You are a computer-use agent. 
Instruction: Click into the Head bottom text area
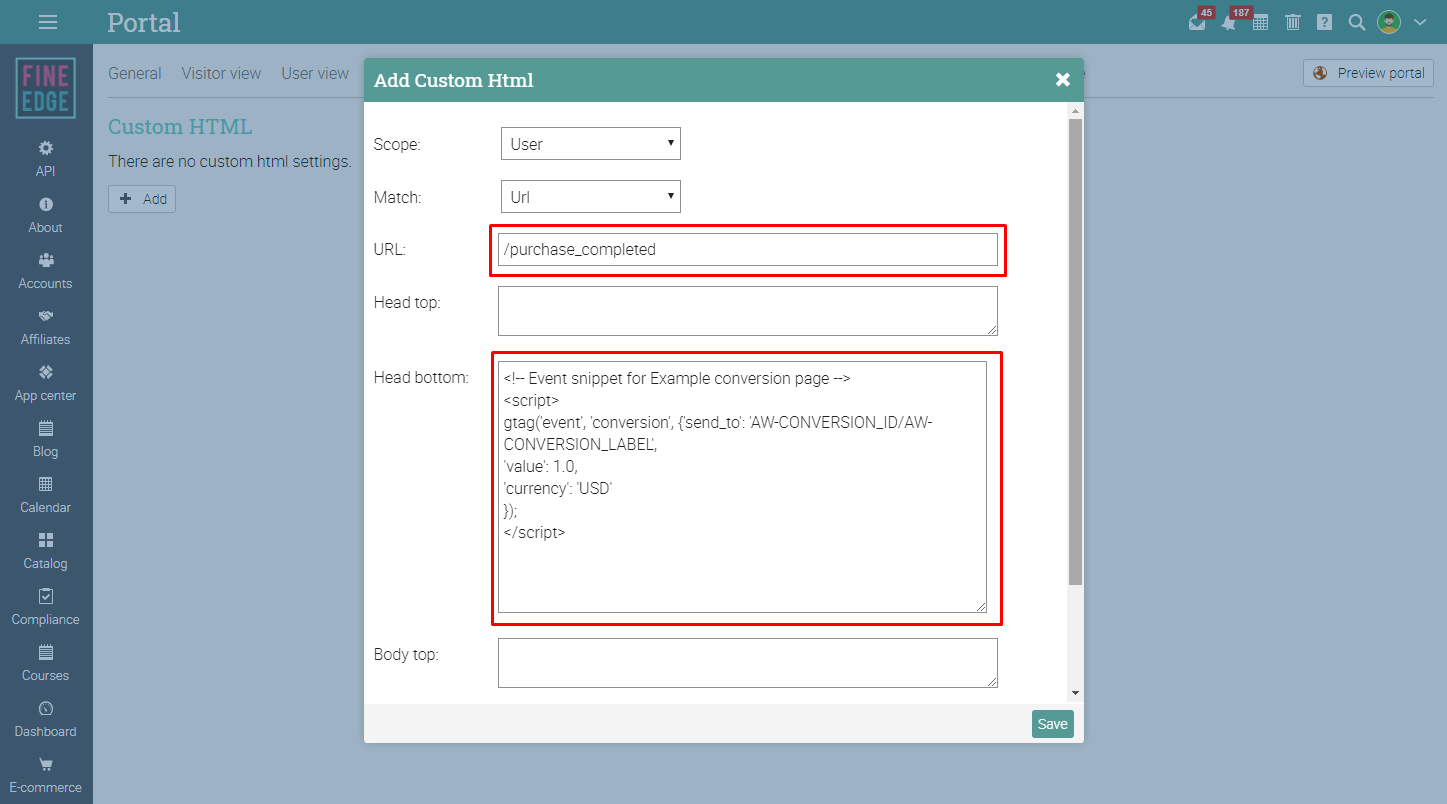tap(742, 487)
